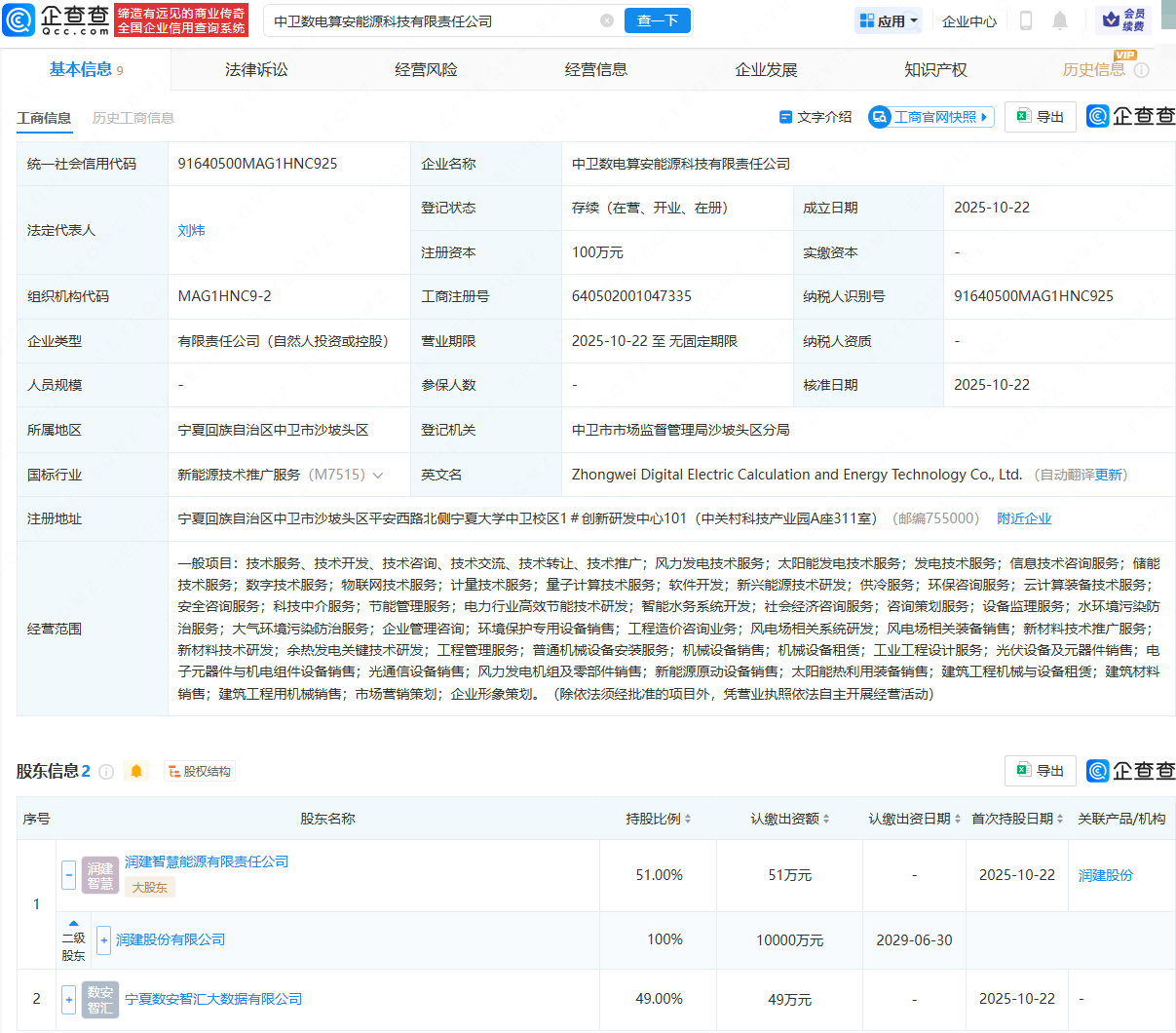Click the 润建智慧 company logo thumbnail
Viewport: 1176px width, 1033px height.
coord(100,875)
